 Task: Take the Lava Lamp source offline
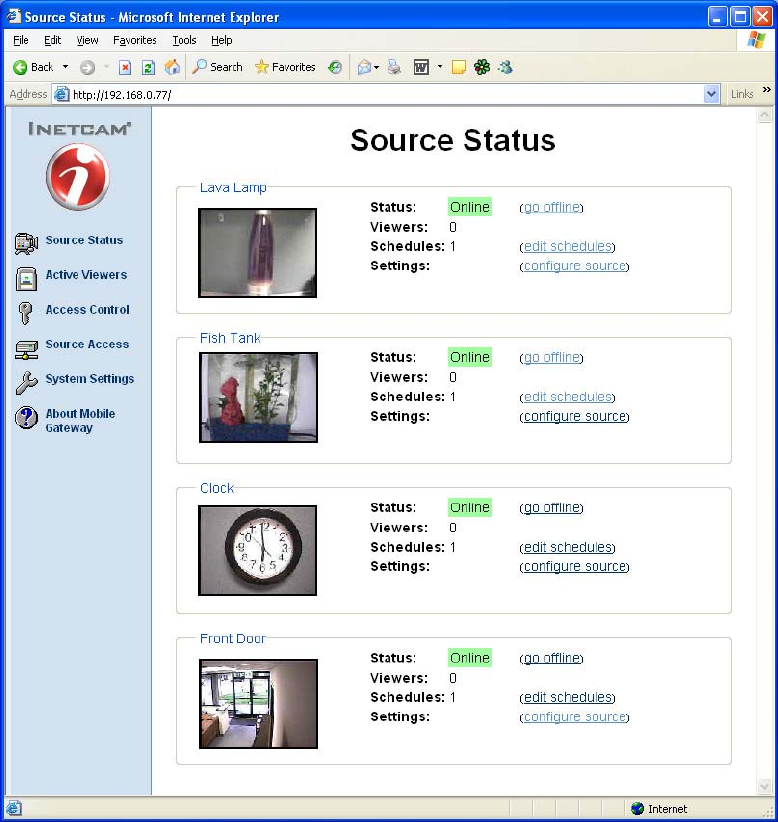pyautogui.click(x=551, y=207)
